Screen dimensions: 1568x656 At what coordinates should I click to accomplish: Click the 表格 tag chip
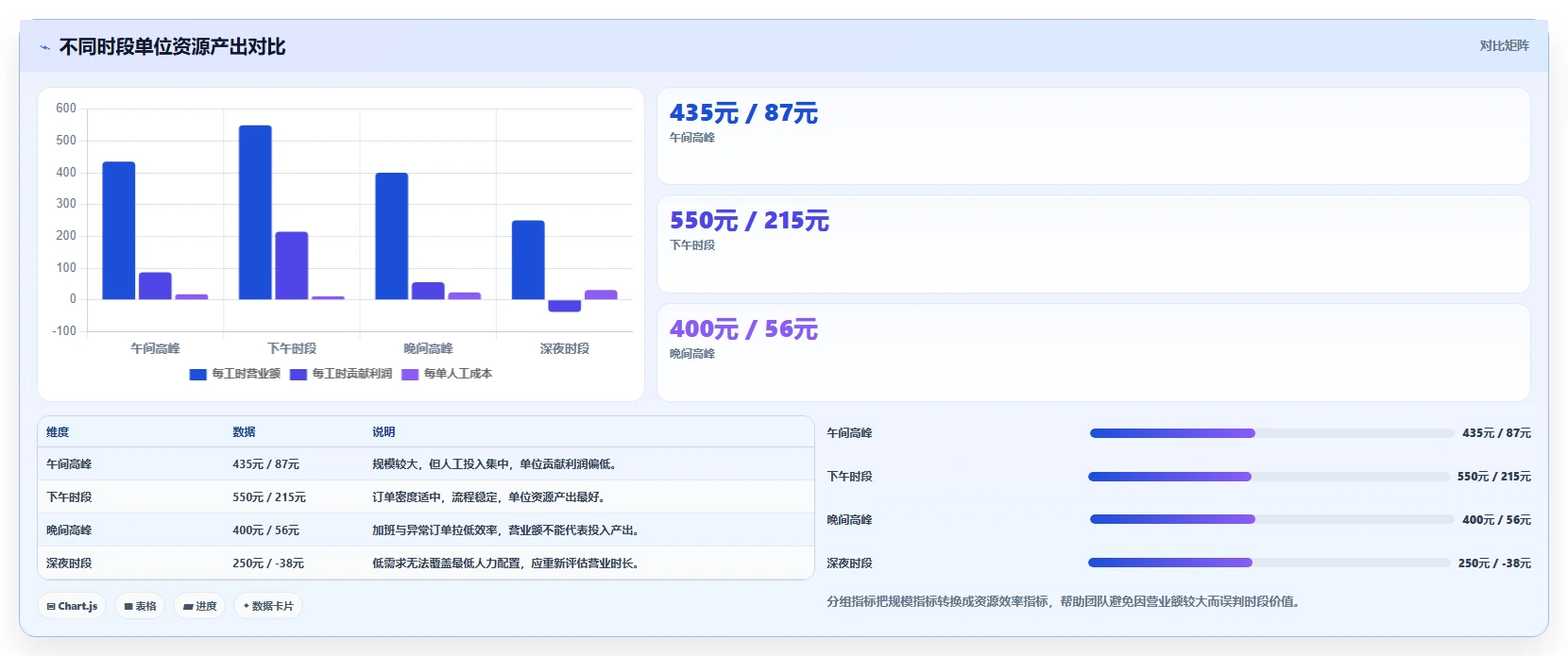140,606
